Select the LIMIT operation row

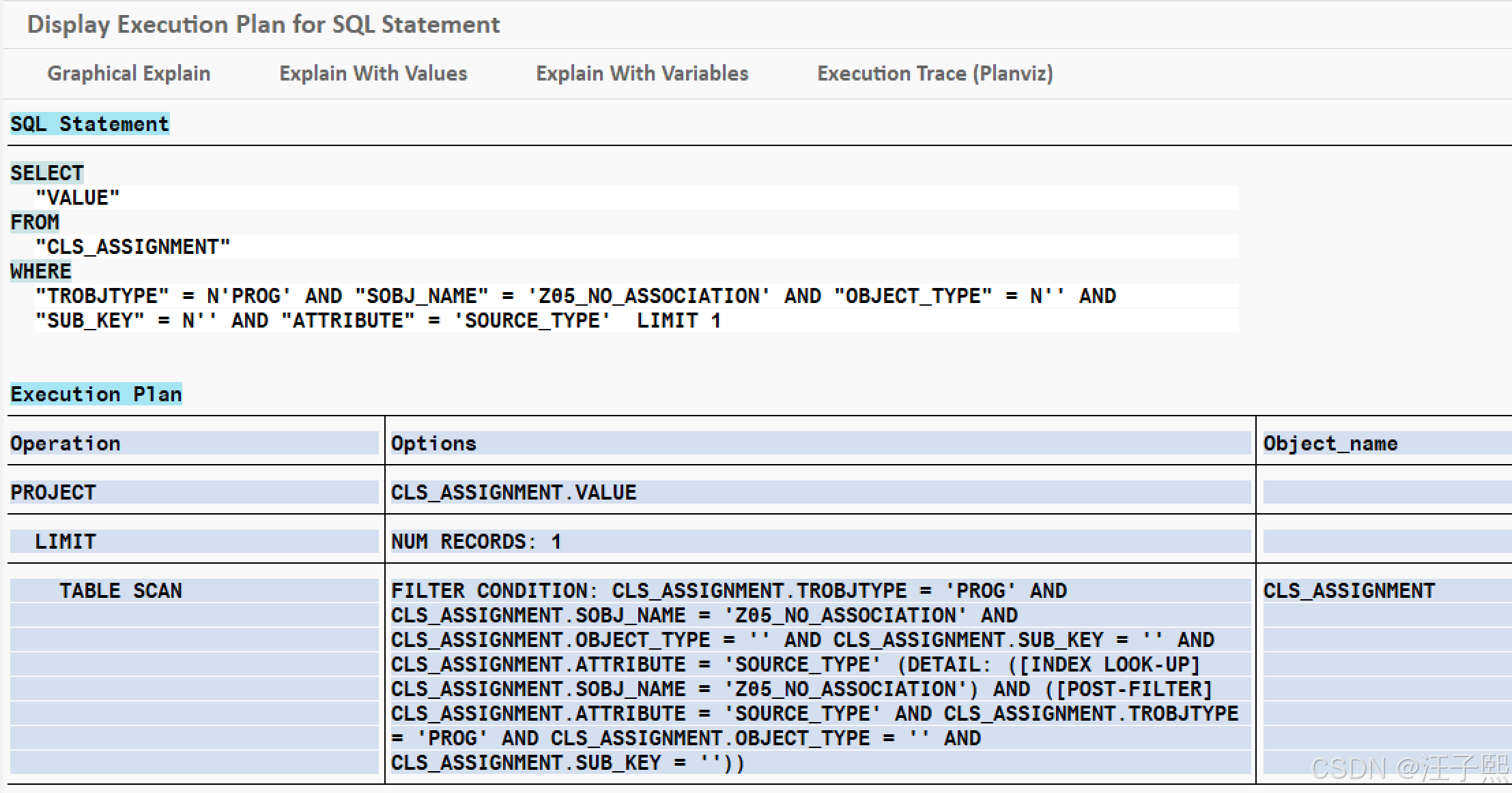tap(66, 542)
